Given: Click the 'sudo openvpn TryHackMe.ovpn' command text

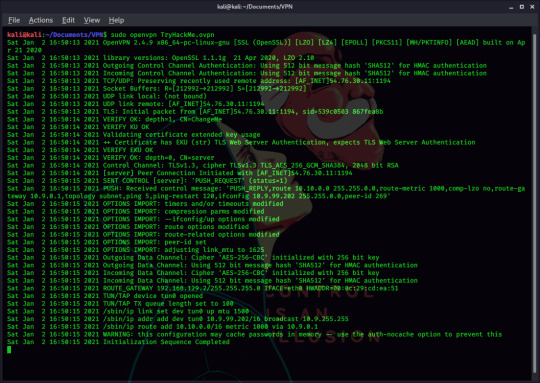Looking at the screenshot, I should pyautogui.click(x=162, y=35).
